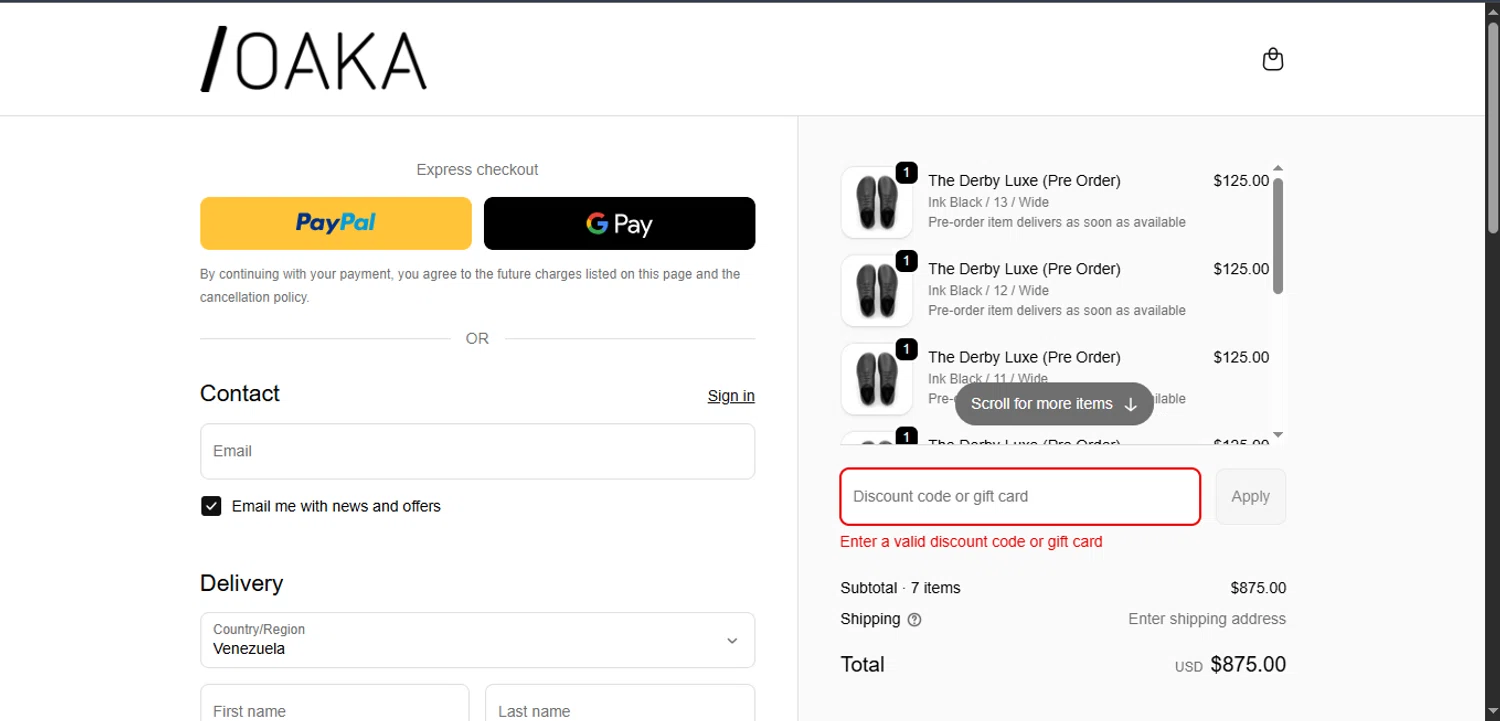1500x721 pixels.
Task: Click the order summary scrollbar thumb
Action: tap(1278, 236)
